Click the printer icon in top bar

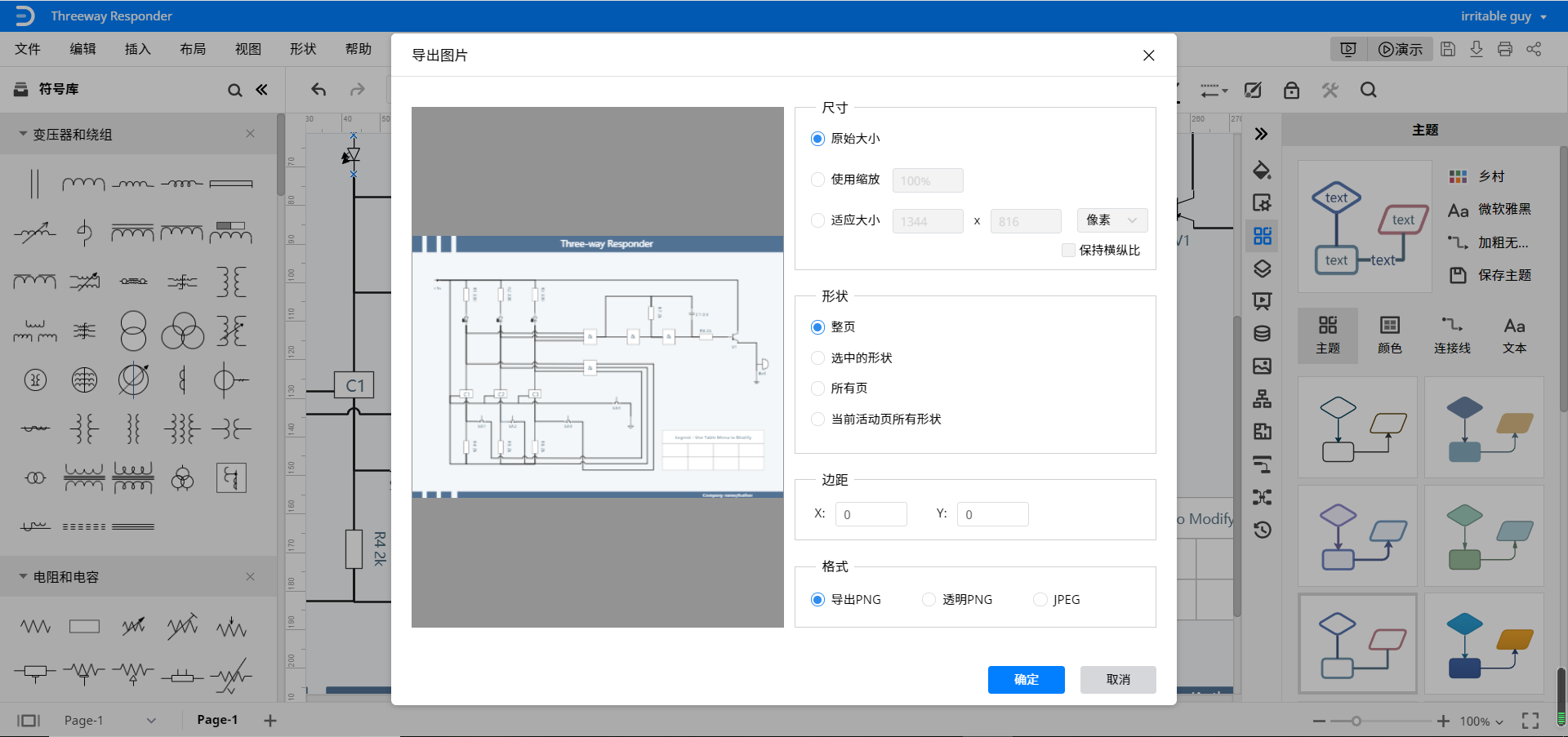[x=1505, y=49]
